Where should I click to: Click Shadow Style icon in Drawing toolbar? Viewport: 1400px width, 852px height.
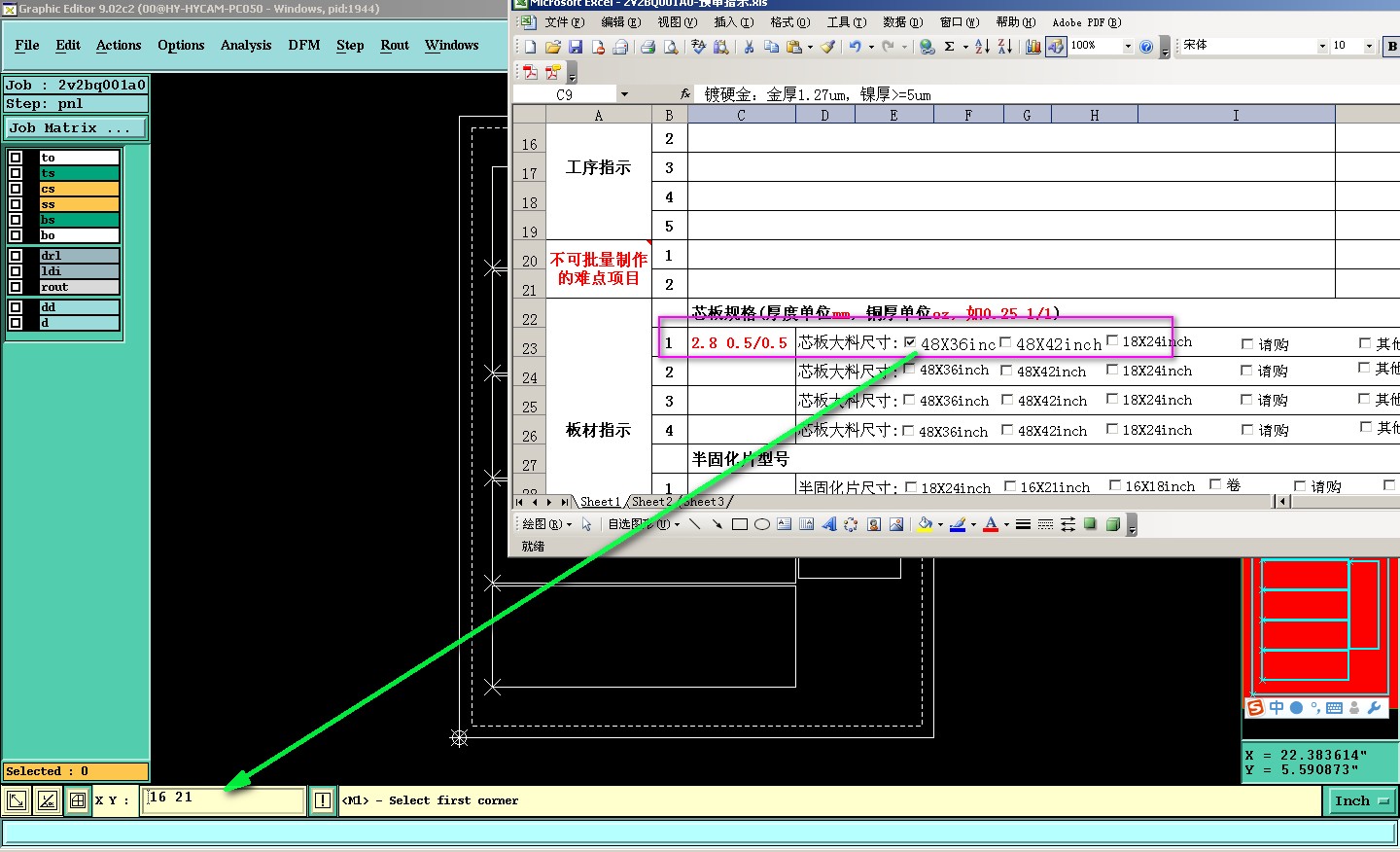point(1090,524)
